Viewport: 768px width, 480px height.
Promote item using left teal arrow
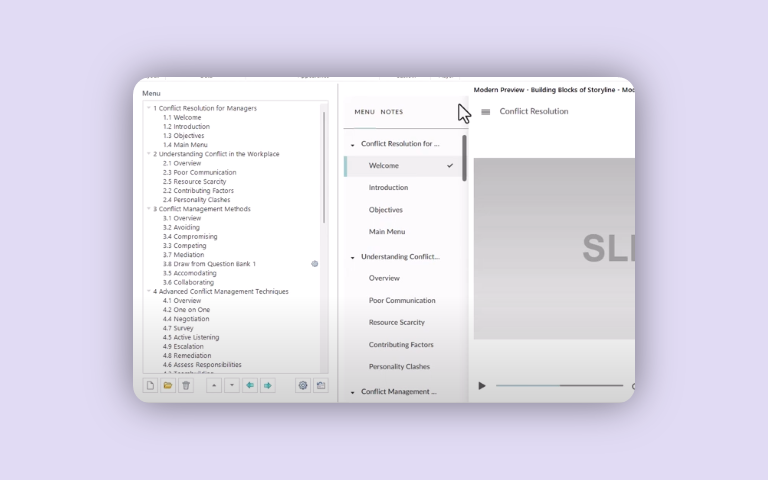(250, 385)
